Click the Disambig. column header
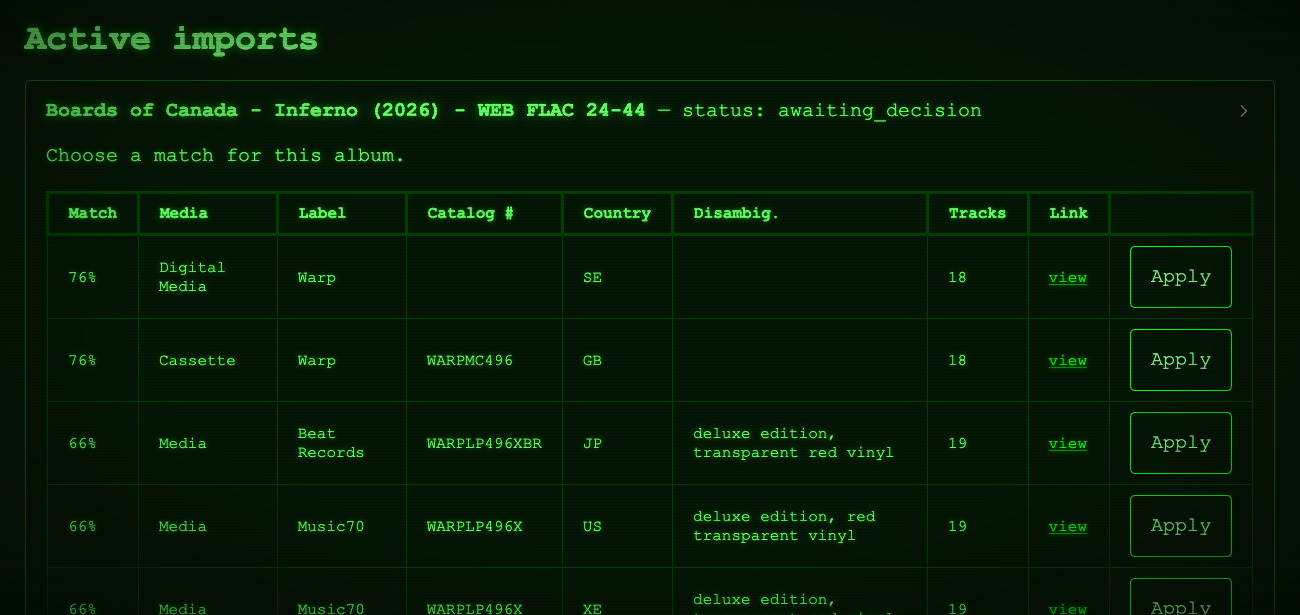 pyautogui.click(x=800, y=213)
